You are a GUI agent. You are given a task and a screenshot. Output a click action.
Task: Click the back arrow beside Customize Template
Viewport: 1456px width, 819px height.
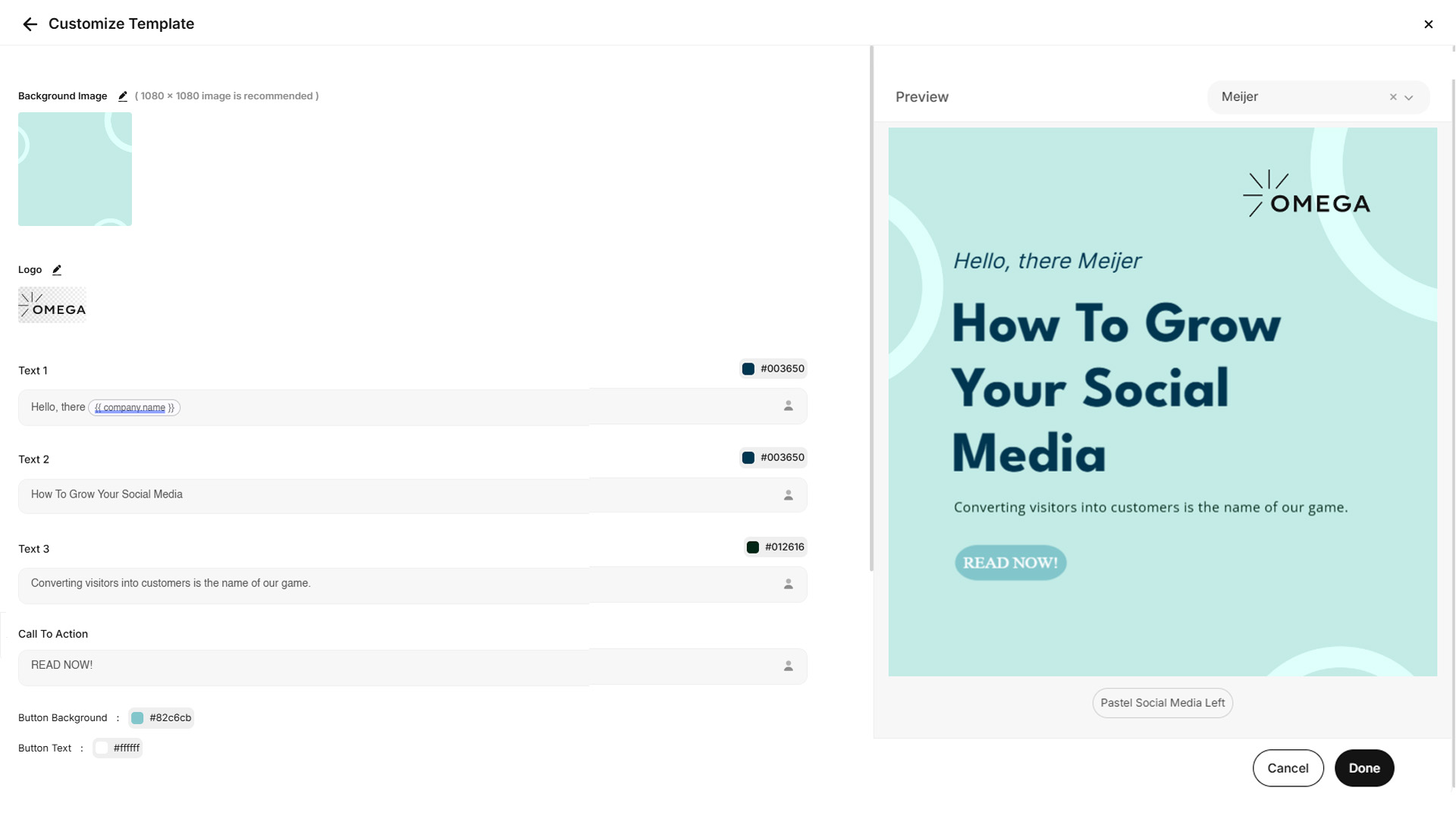(30, 24)
